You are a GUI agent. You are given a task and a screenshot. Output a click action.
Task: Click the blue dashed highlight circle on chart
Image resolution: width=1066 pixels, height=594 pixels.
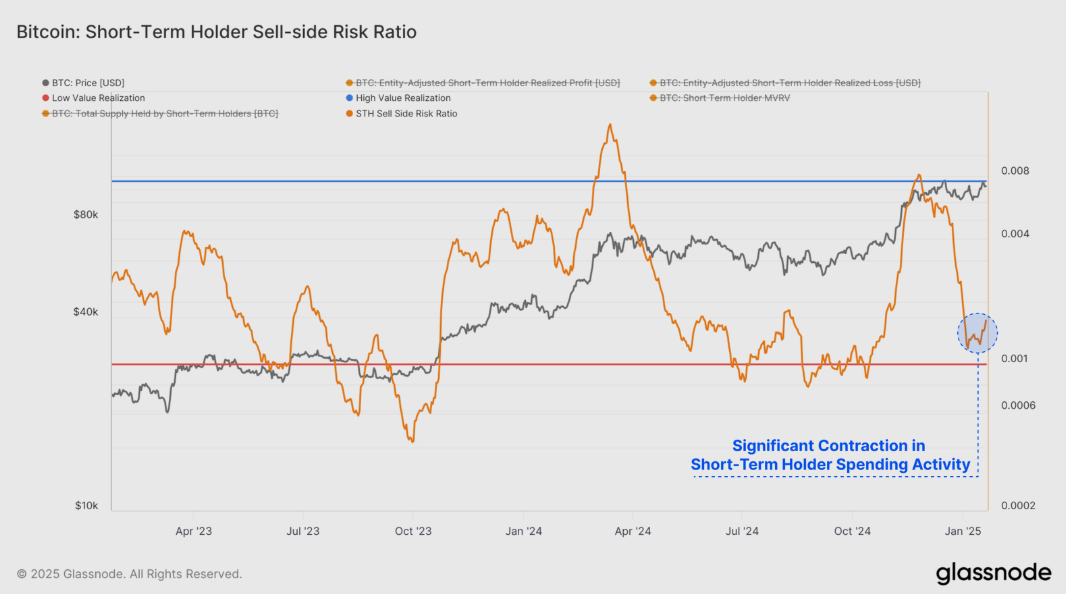pos(977,331)
